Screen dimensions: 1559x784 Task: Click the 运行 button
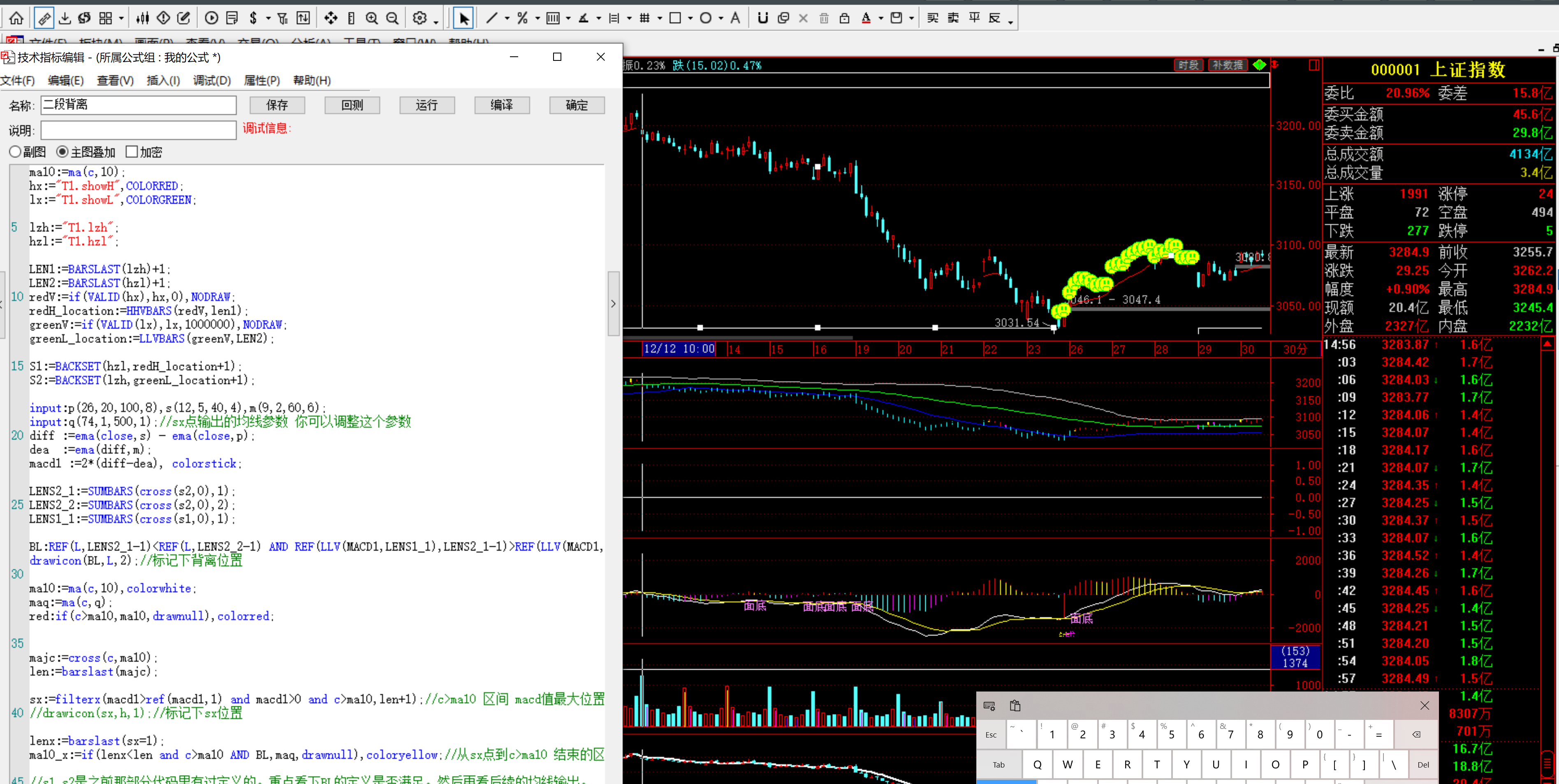click(x=427, y=105)
